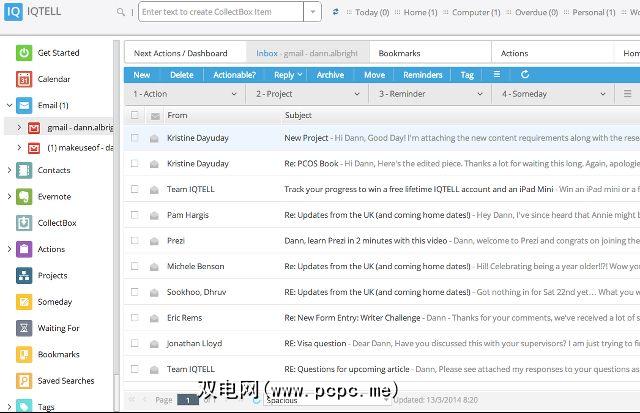This screenshot has height=413, width=640.
Task: Expand the Actions sidebar node
Action: 9,249
